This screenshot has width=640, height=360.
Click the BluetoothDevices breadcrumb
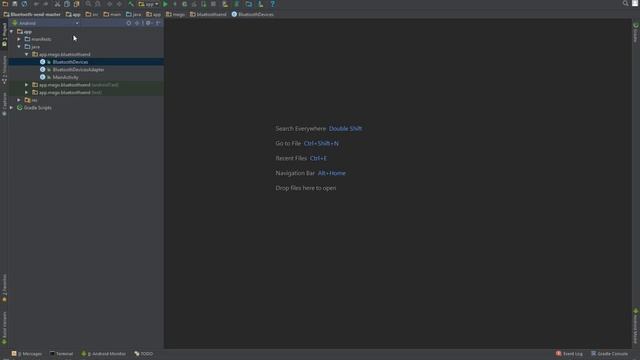(253, 14)
